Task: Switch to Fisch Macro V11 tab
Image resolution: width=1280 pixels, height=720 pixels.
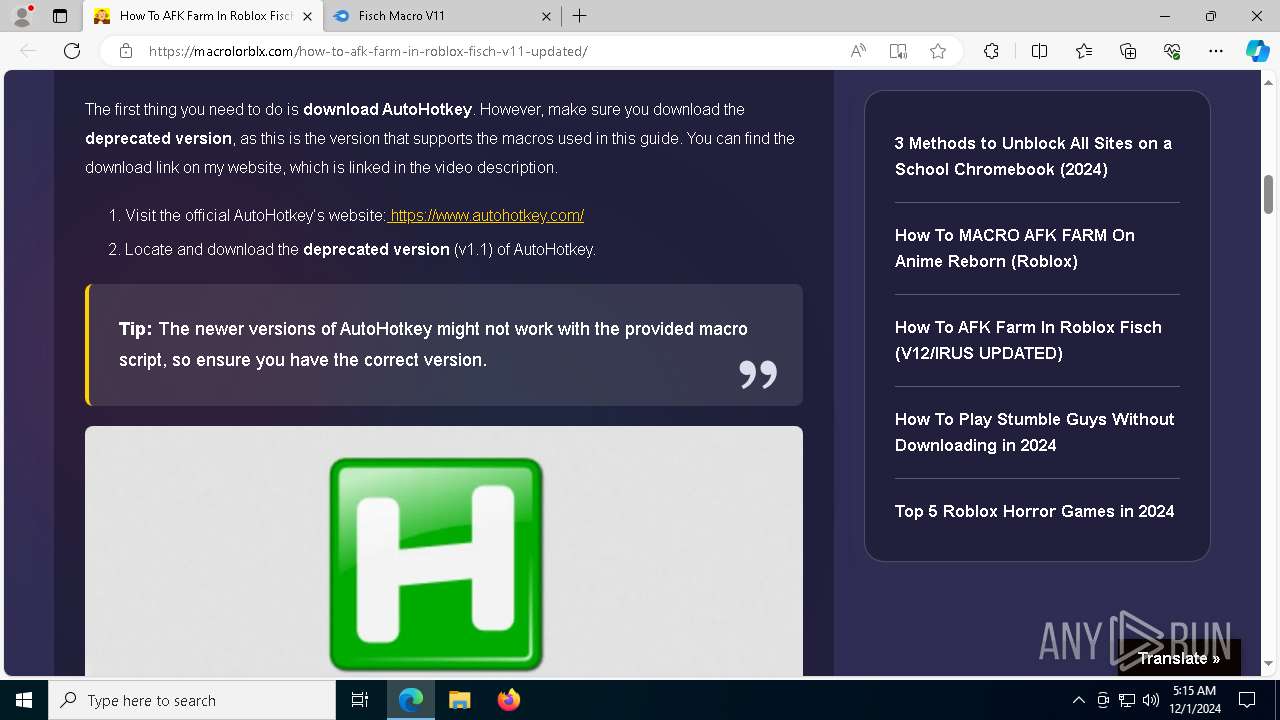Action: click(x=440, y=16)
